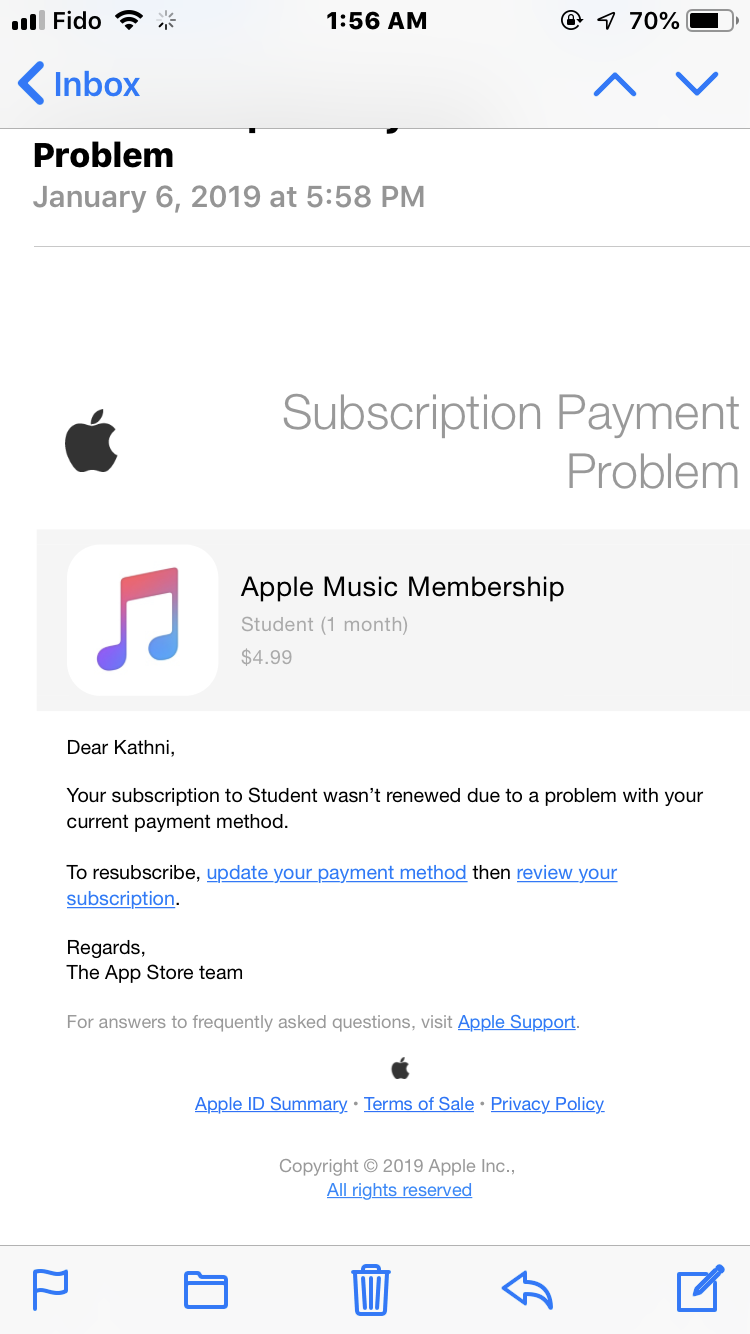The height and width of the screenshot is (1334, 750).
Task: Tap the battery indicator in the status bar
Action: coord(710,21)
